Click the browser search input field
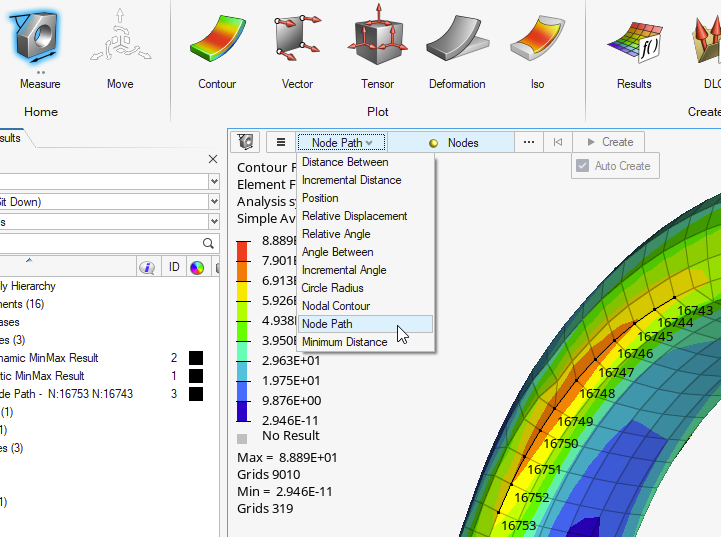Image resolution: width=721 pixels, height=537 pixels. 99,243
